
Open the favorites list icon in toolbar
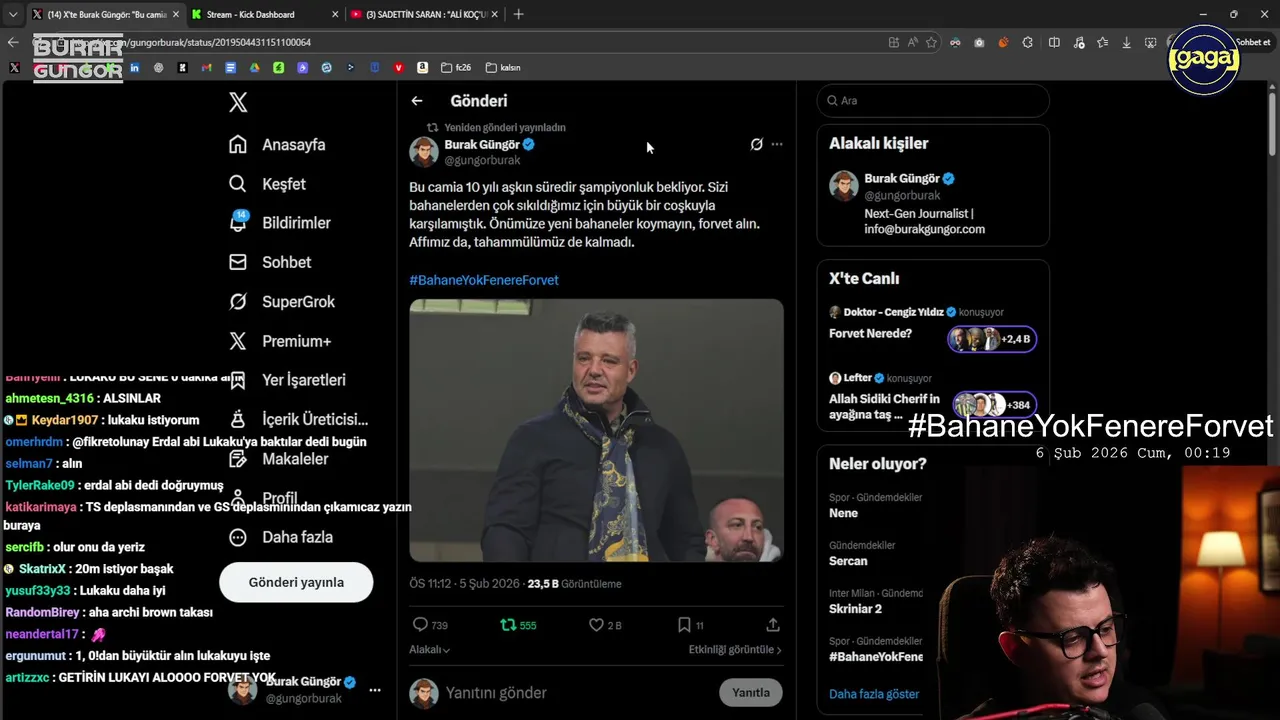click(1102, 42)
